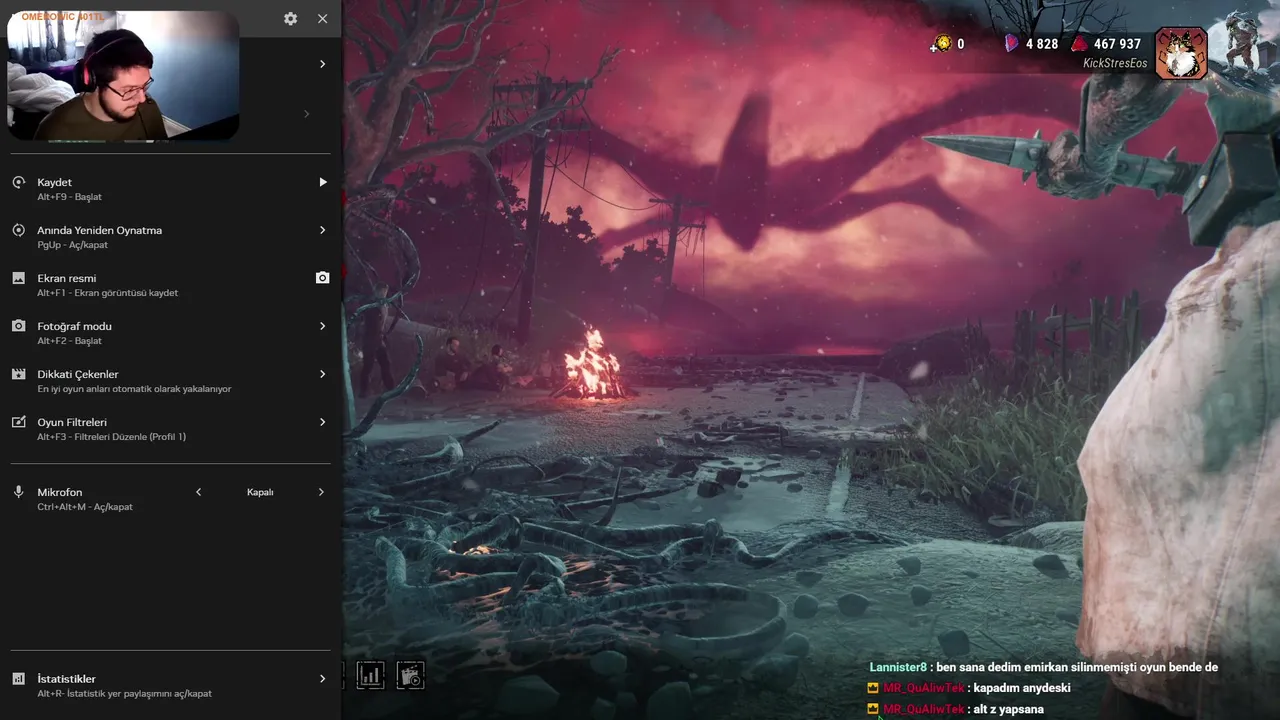Expand the Fotoğraf modu chevron

coord(322,326)
